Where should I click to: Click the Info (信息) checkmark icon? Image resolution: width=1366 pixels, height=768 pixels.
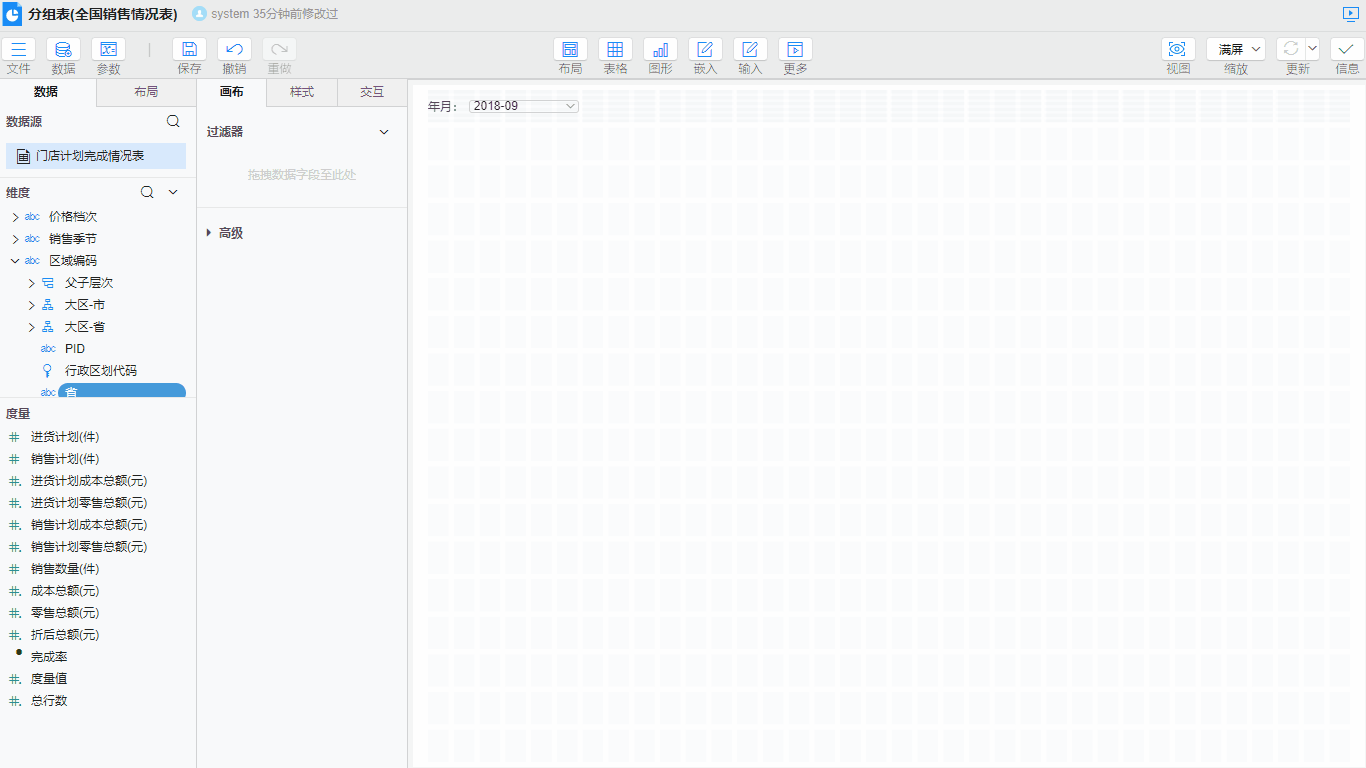click(x=1347, y=50)
